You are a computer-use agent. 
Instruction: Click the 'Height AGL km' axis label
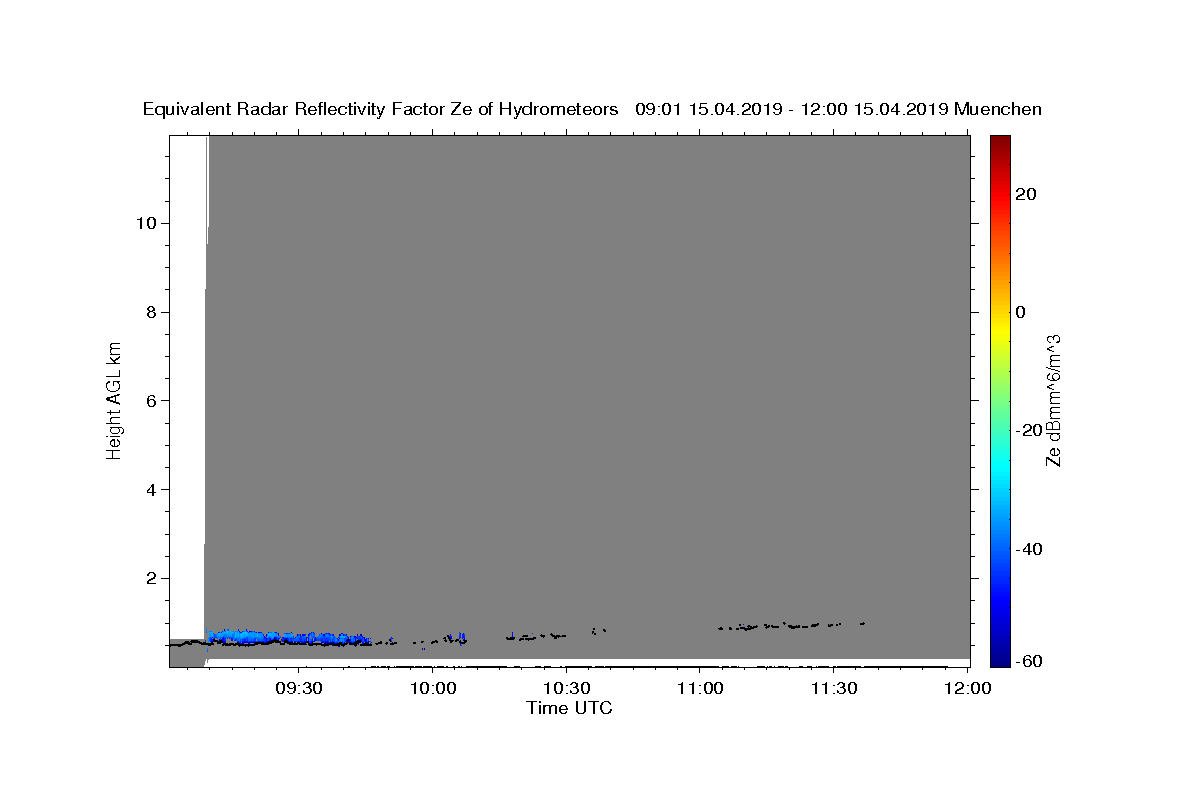(114, 399)
